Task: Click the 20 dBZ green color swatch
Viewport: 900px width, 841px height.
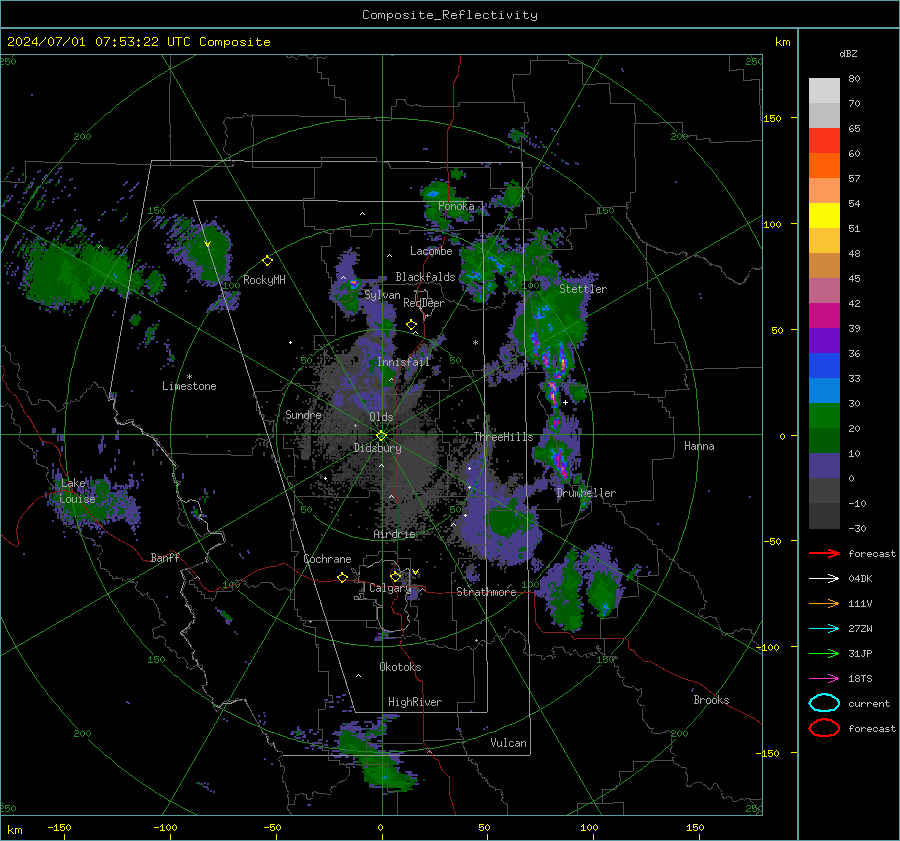Action: pos(824,416)
